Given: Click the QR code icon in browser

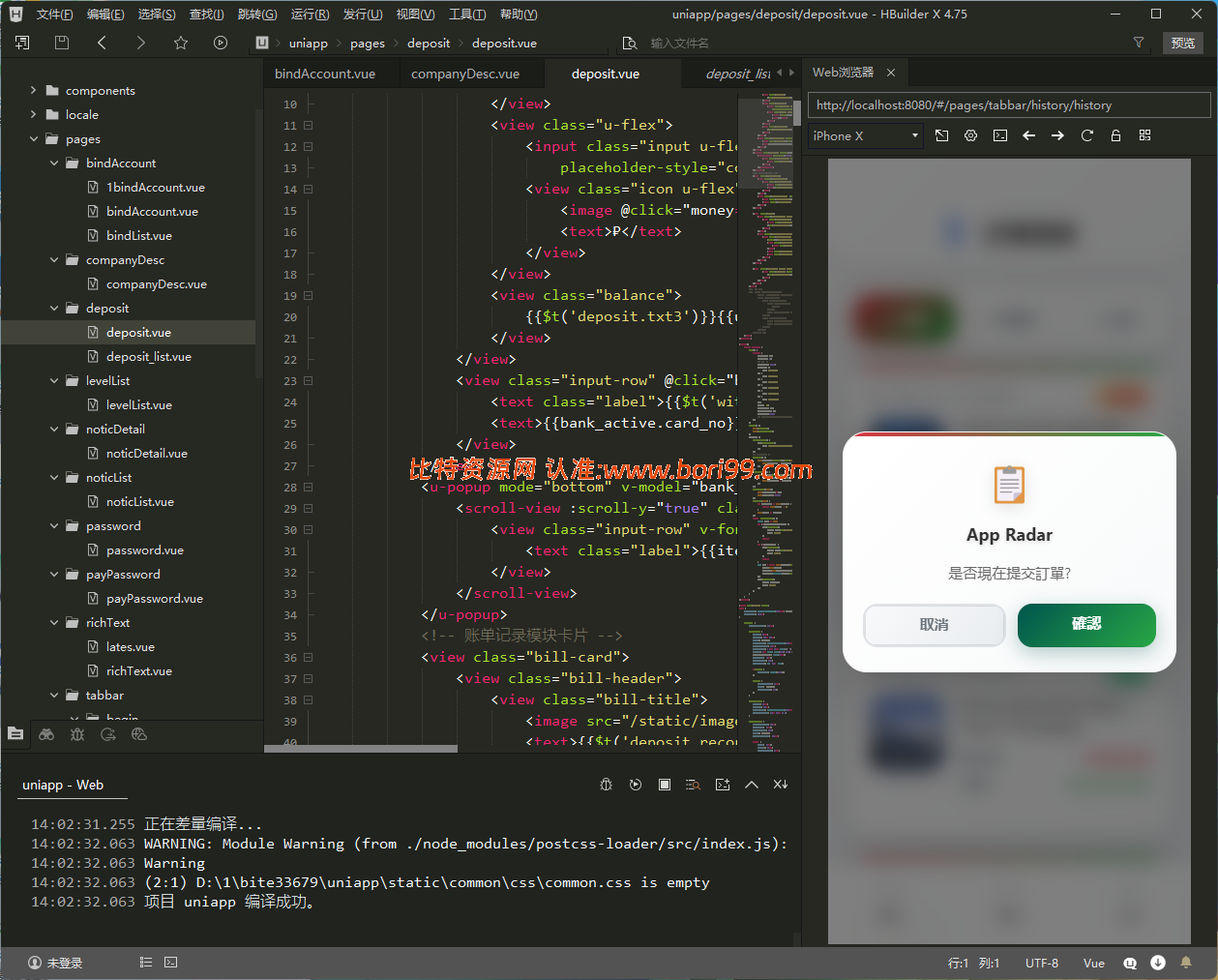Looking at the screenshot, I should coord(1144,135).
